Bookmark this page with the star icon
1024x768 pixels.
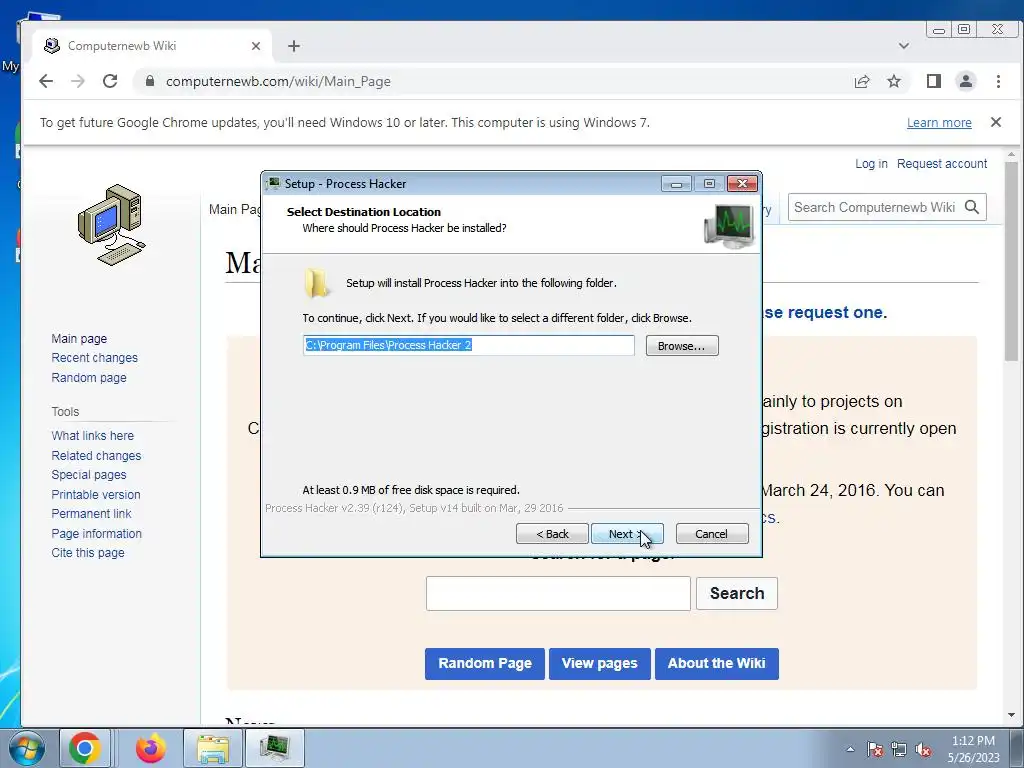pos(894,81)
